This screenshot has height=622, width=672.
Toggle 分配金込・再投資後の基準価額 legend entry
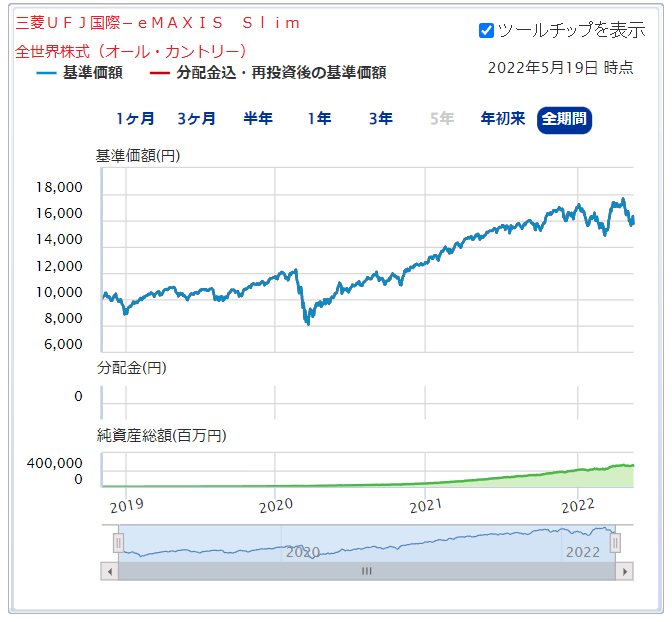click(x=268, y=73)
